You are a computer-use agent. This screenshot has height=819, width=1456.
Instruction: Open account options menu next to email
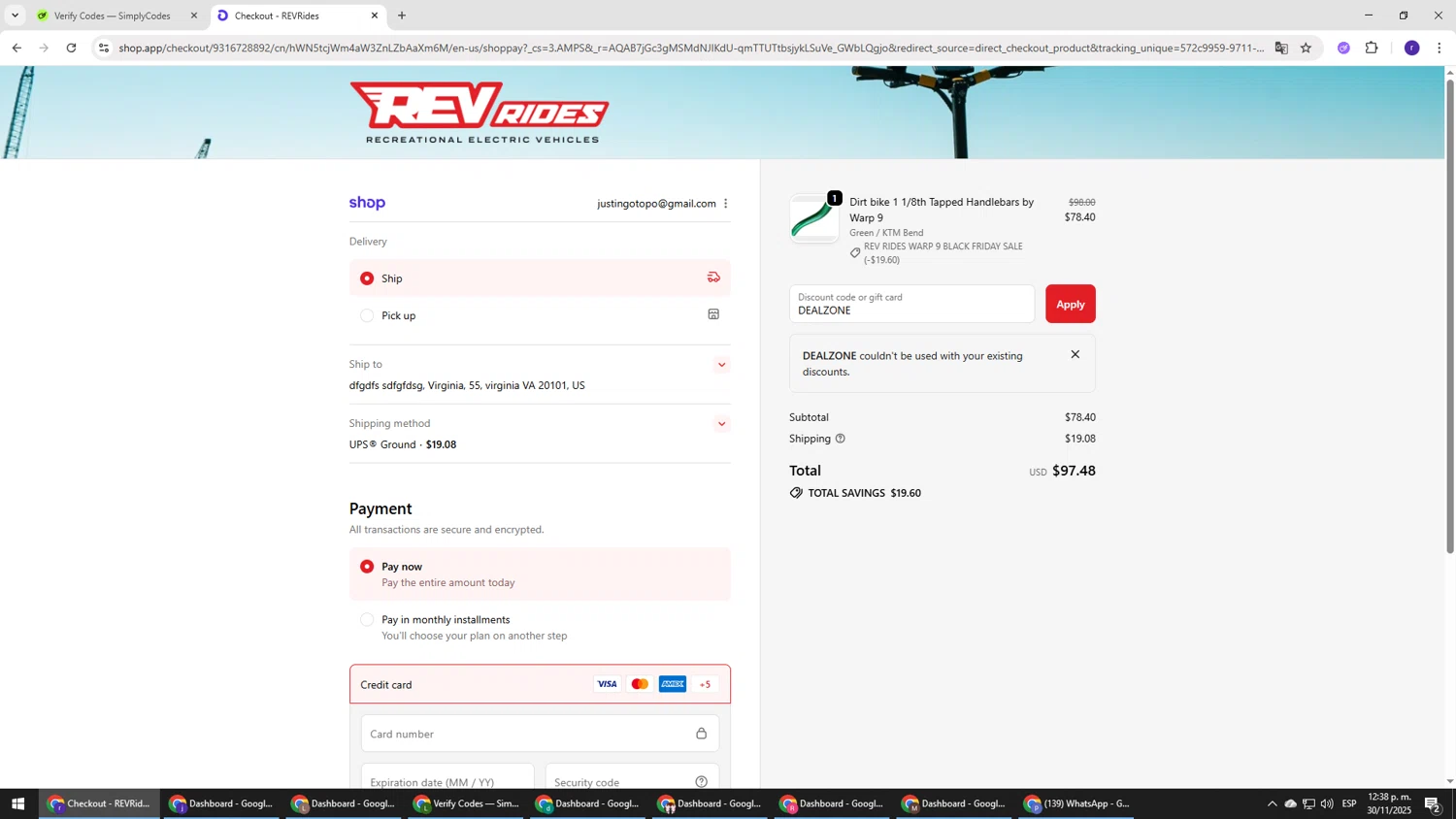(x=725, y=204)
